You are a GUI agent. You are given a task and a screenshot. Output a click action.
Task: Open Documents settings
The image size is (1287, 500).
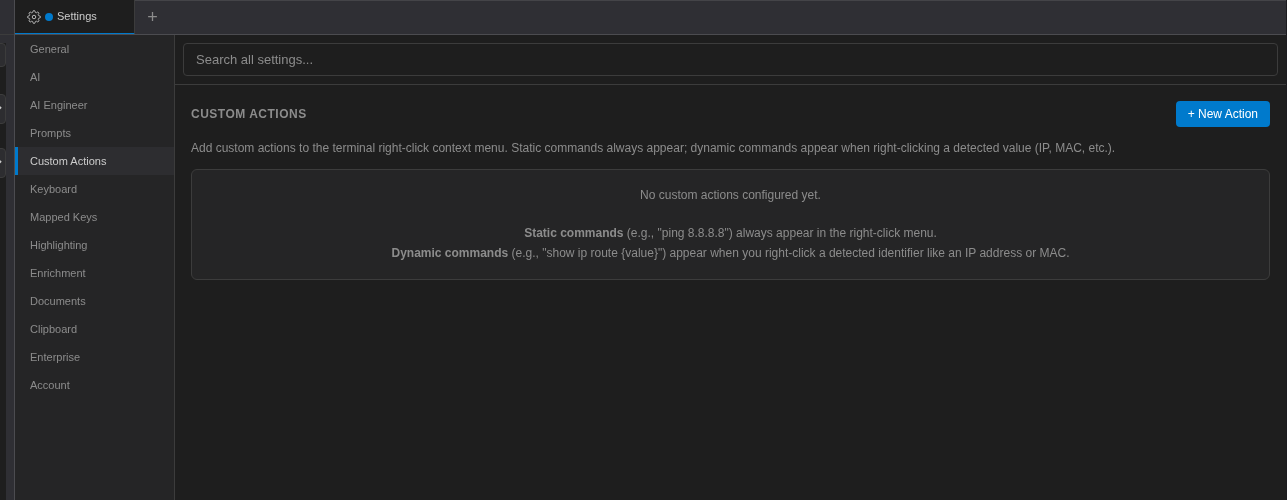tap(95, 301)
